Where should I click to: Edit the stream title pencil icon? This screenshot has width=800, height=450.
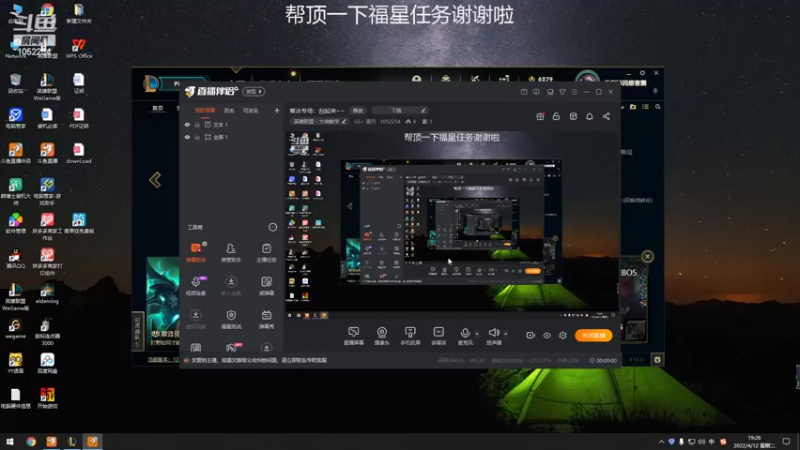(x=423, y=110)
